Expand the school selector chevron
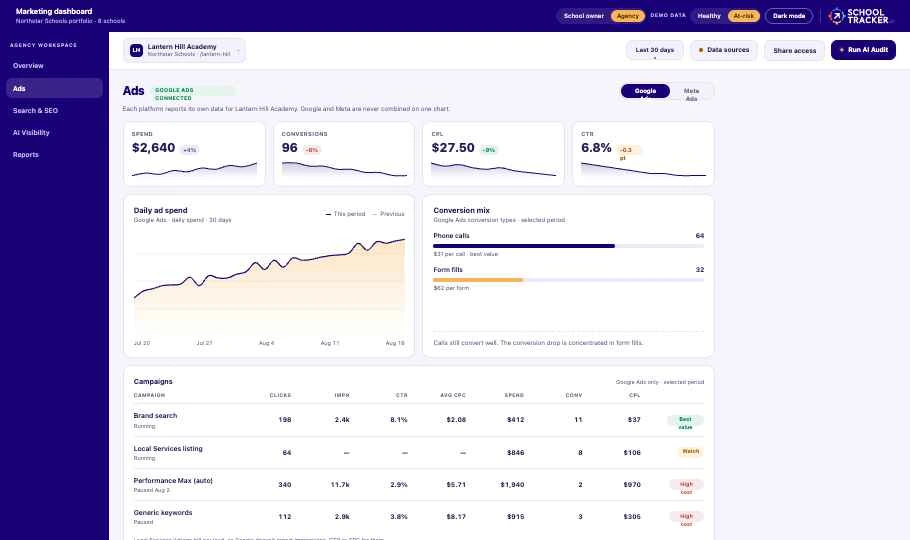Image resolution: width=910 pixels, height=540 pixels. pos(238,51)
